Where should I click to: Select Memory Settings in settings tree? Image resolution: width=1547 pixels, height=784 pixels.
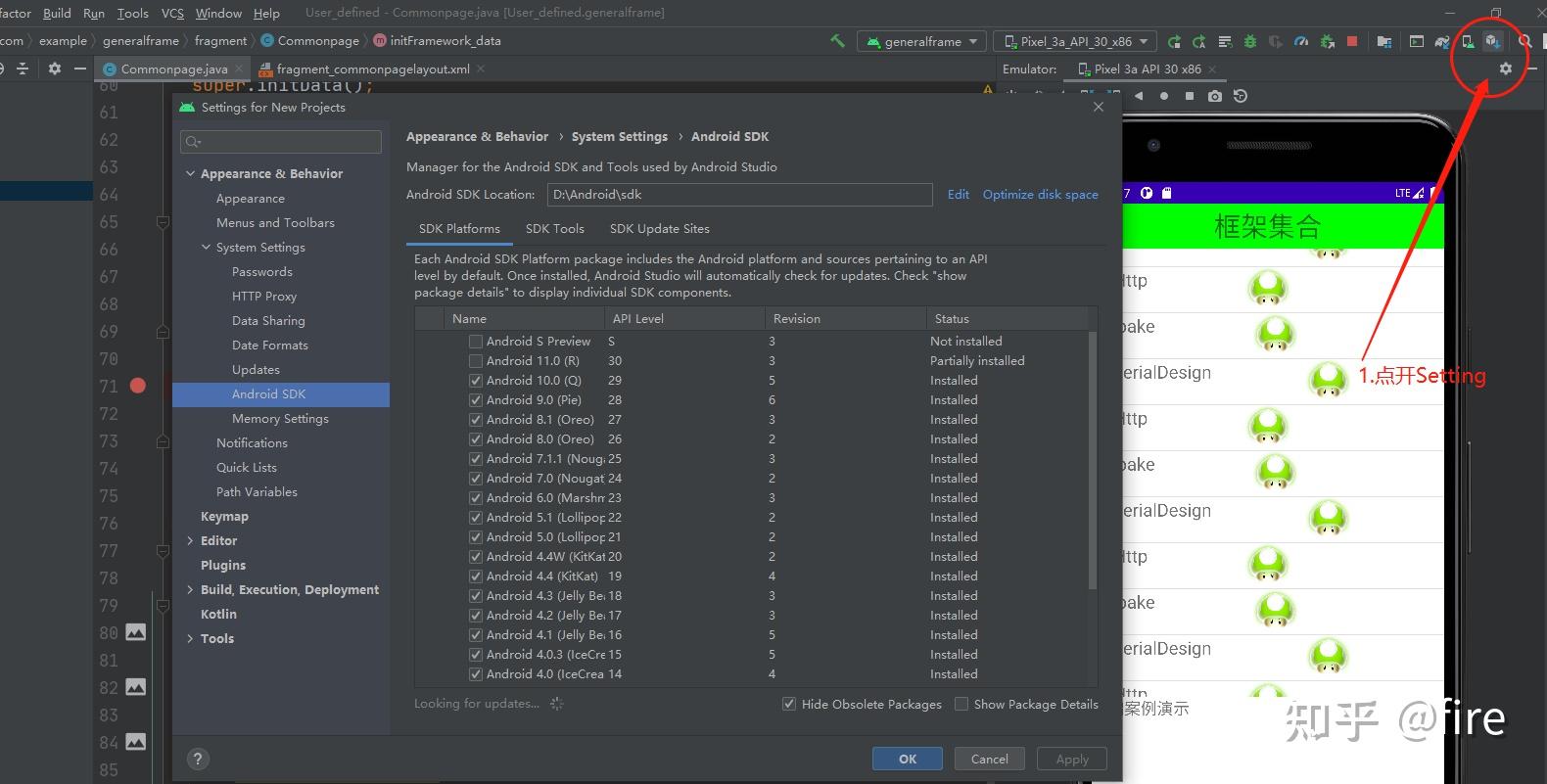point(280,418)
